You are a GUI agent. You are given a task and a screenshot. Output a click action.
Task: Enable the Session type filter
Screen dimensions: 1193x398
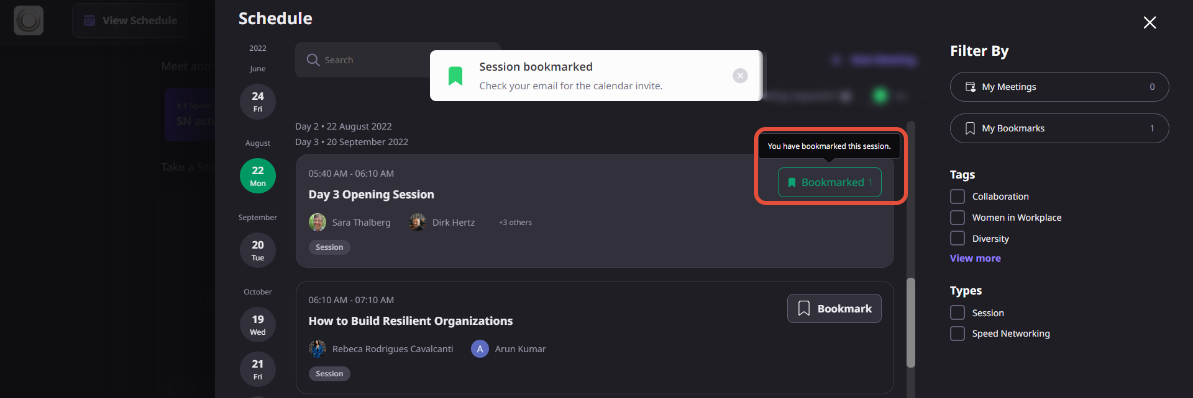click(957, 313)
